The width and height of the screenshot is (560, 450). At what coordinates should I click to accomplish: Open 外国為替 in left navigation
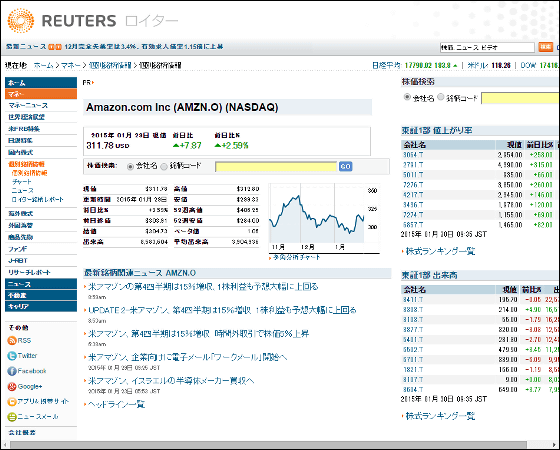21,225
